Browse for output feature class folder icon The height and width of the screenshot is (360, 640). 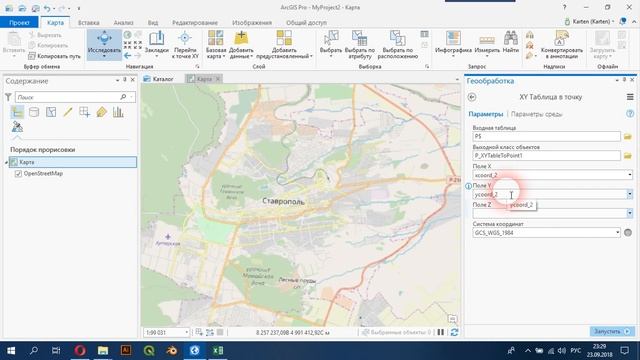click(628, 156)
